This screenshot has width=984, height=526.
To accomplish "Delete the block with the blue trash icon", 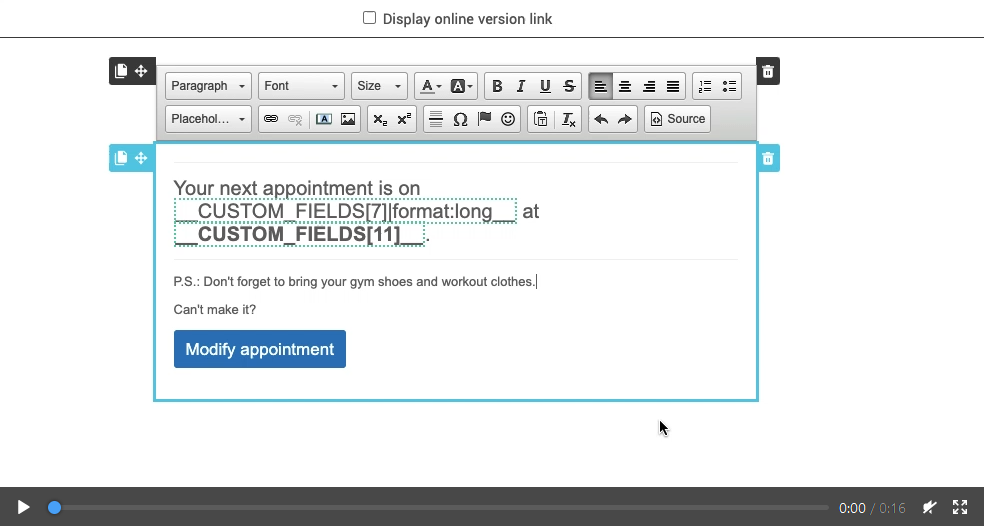I will click(768, 158).
